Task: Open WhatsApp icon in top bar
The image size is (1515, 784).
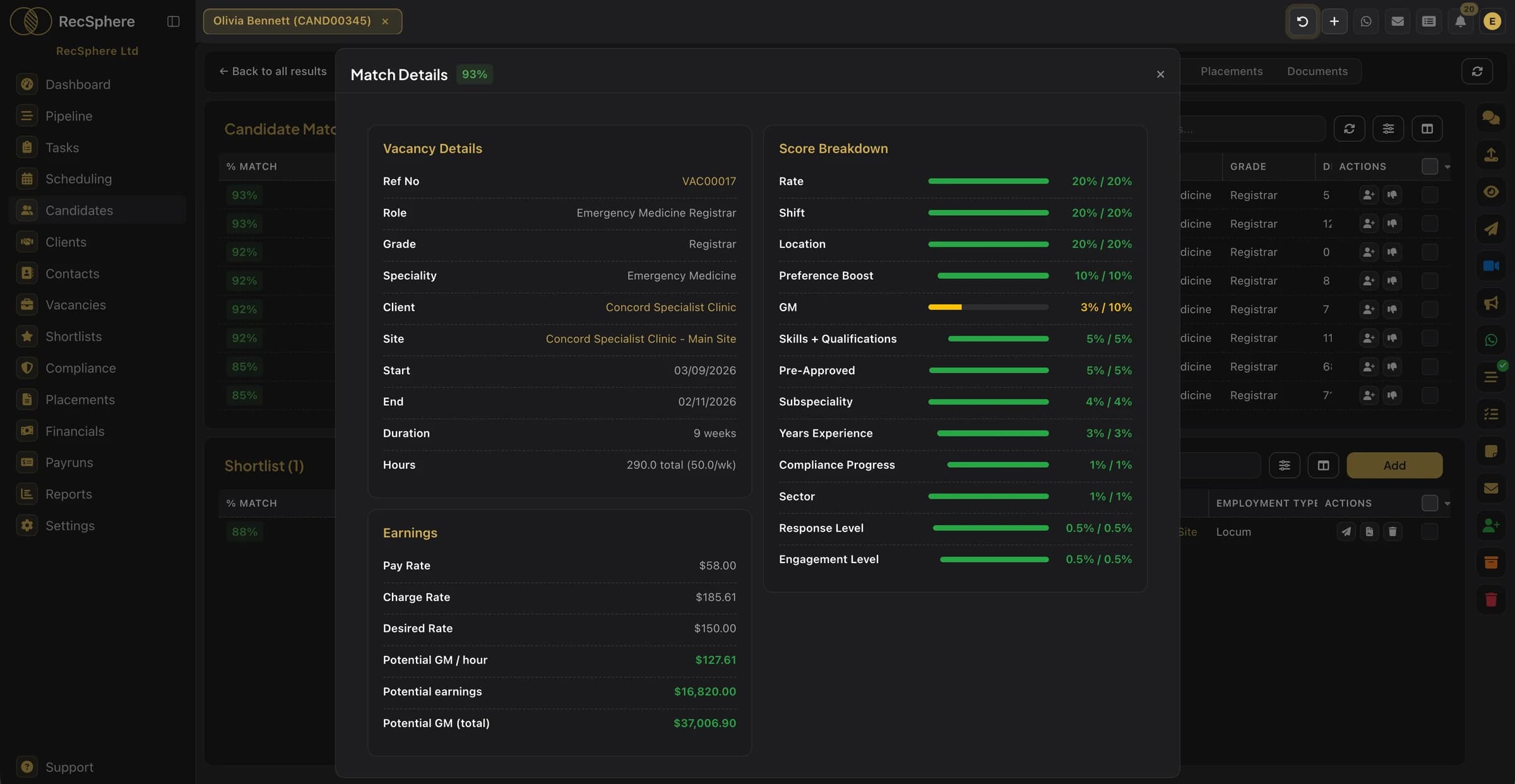Action: [x=1366, y=21]
